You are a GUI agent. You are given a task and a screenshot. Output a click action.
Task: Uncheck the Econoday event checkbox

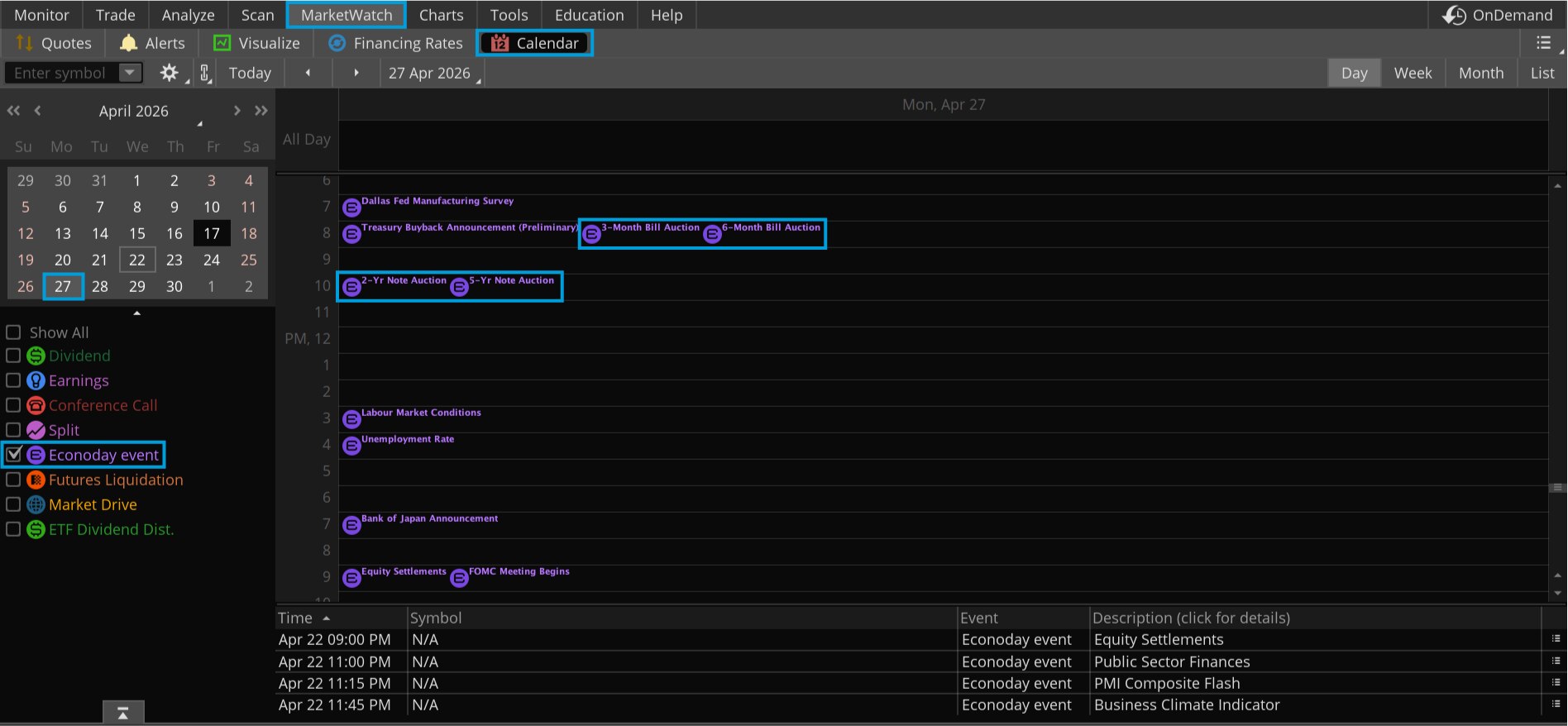pyautogui.click(x=13, y=454)
